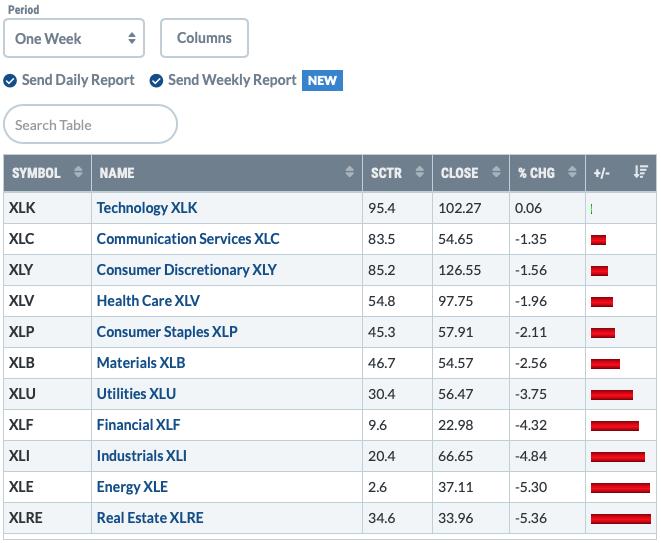661x543 pixels.
Task: Focus the Search Table input field
Action: 90,124
